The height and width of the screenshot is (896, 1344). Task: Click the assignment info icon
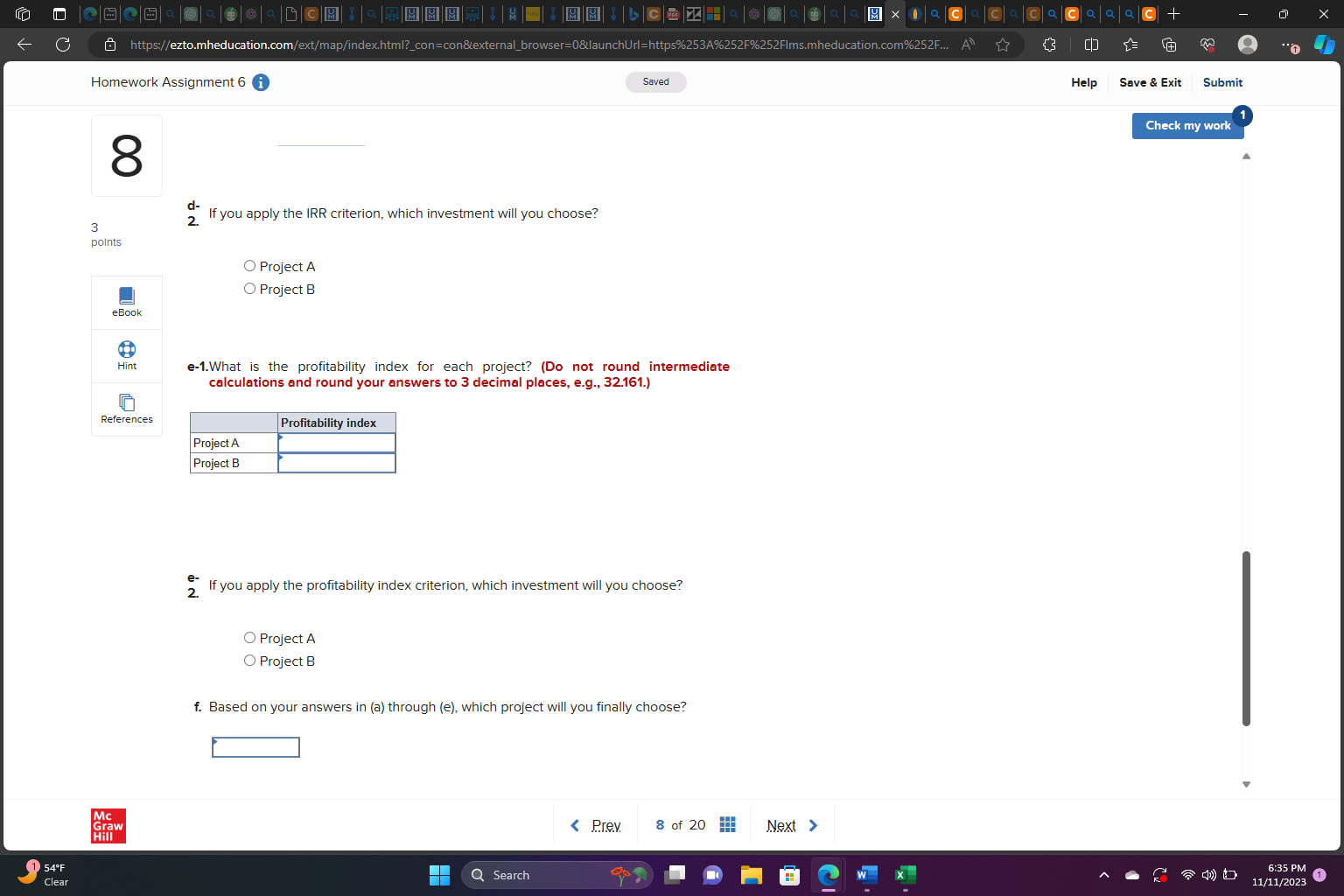coord(260,82)
